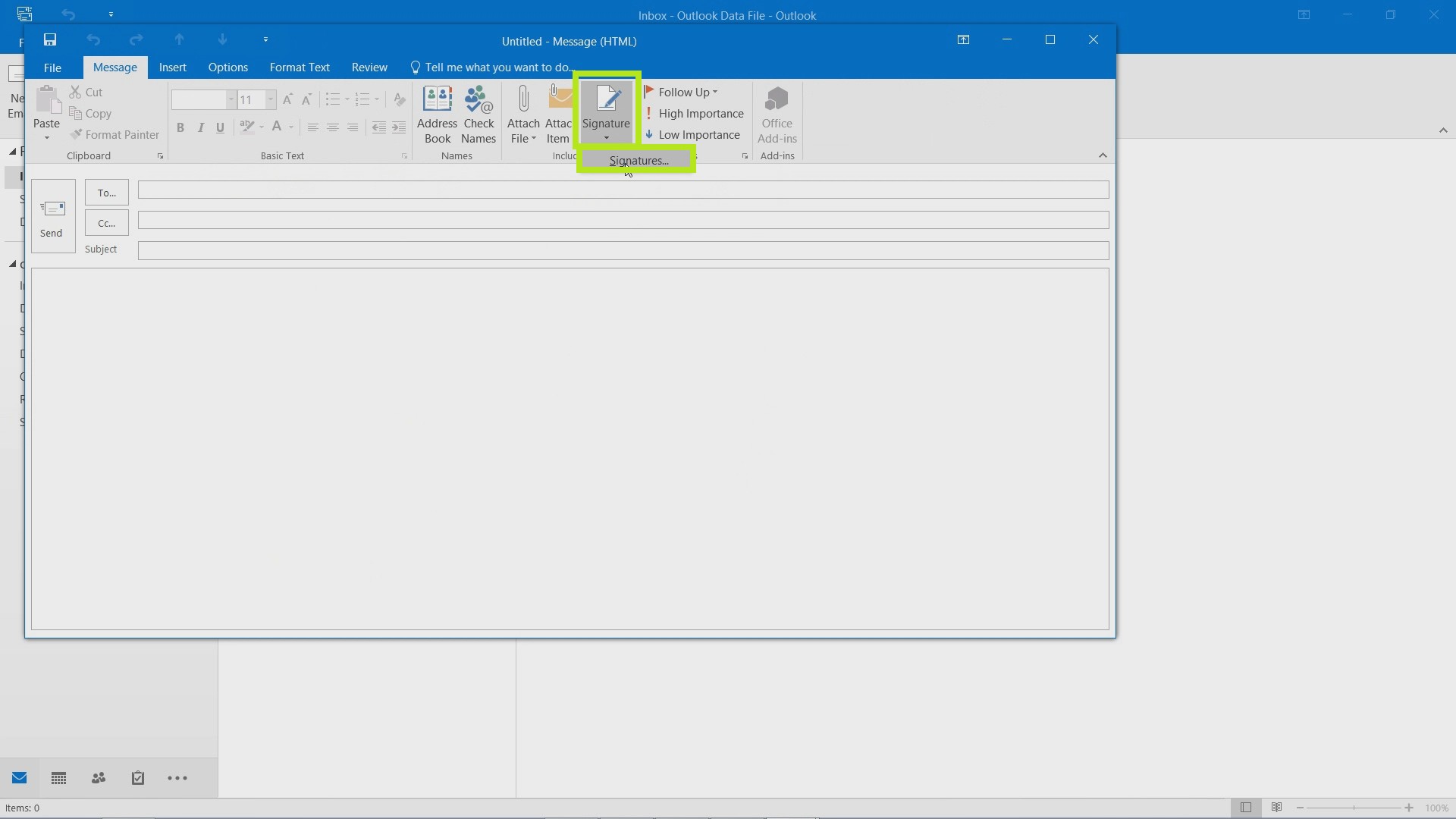Select the Insert tab in ribbon
Screen dimensions: 1456x819
point(172,67)
